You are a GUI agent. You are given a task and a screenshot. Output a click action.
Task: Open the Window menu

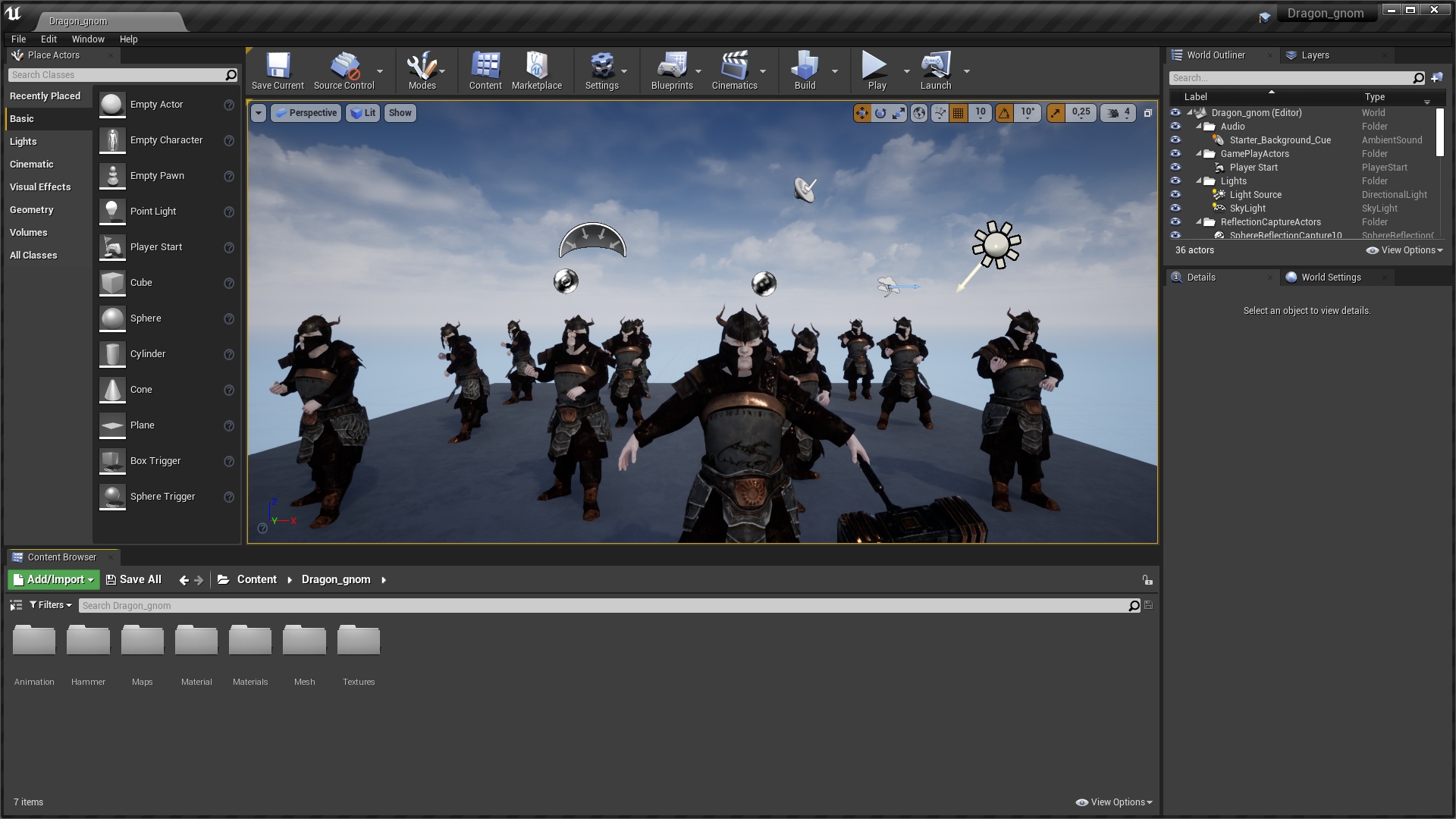tap(88, 39)
